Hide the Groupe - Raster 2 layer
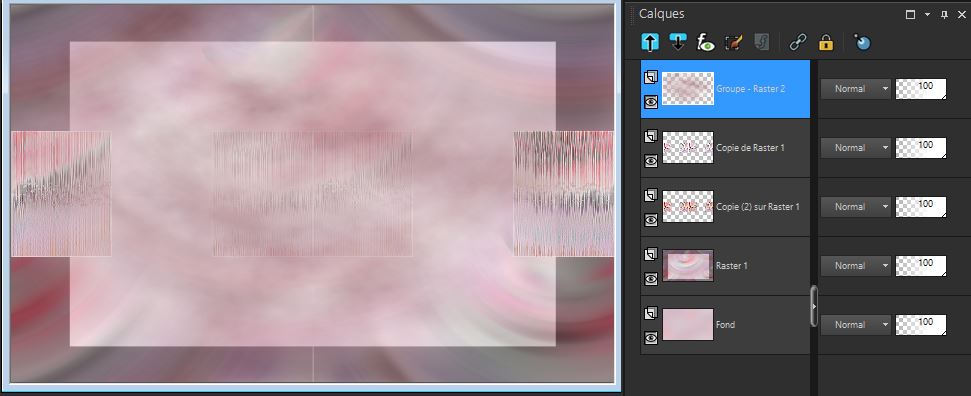971x396 pixels. pyautogui.click(x=650, y=102)
